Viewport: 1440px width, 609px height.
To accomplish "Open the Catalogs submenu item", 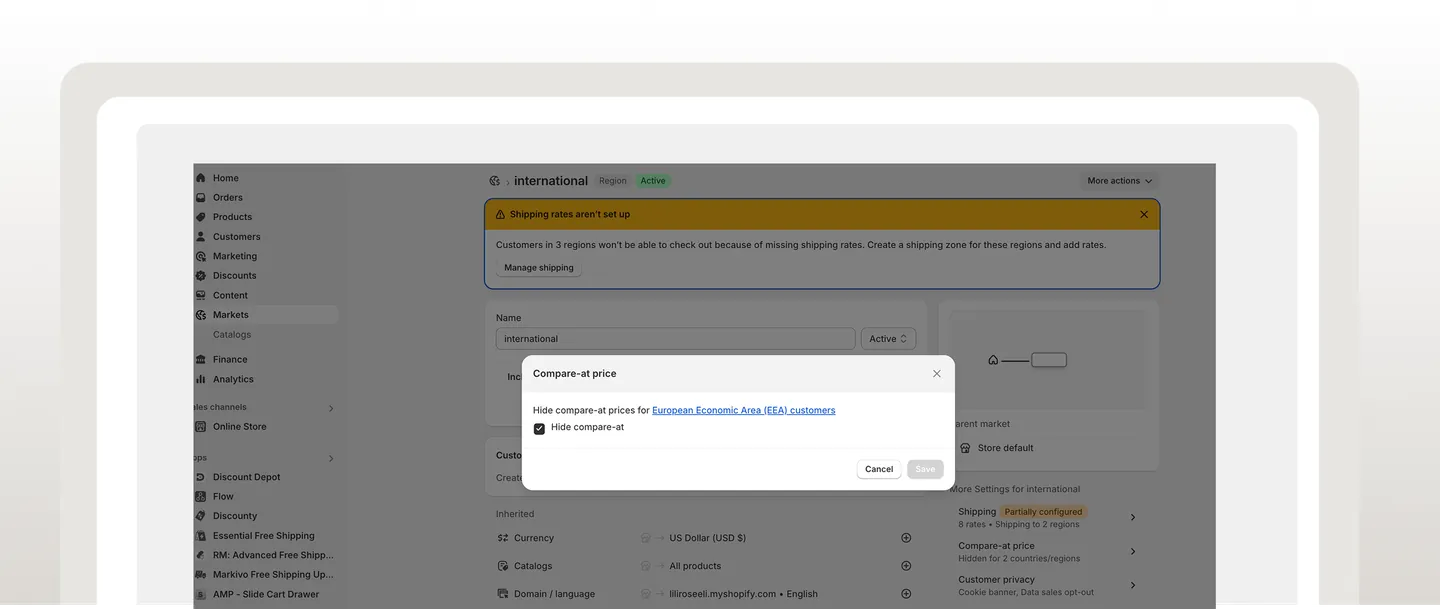I will 232,335.
